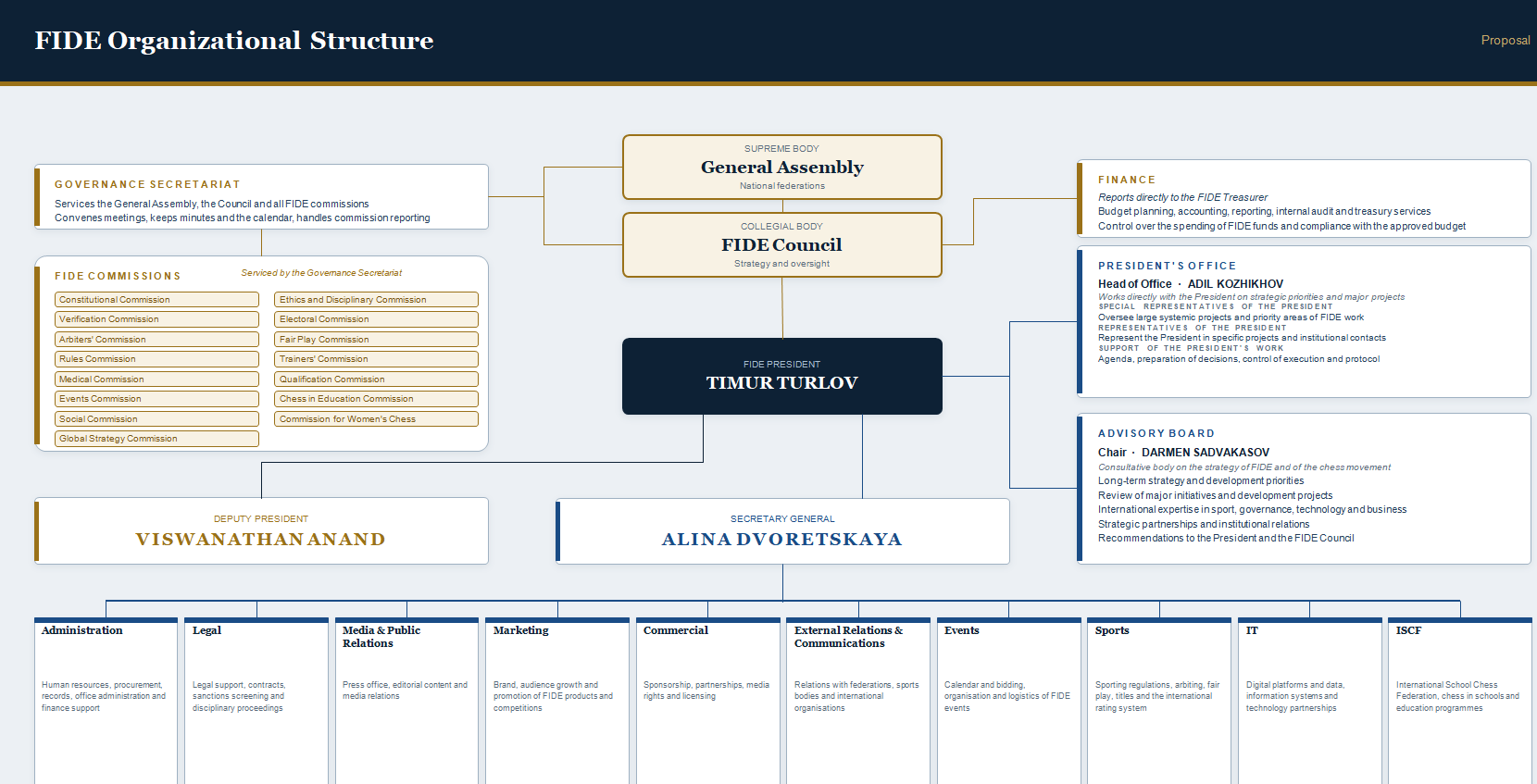
Task: Select the Legal department heading
Action: pos(207,630)
